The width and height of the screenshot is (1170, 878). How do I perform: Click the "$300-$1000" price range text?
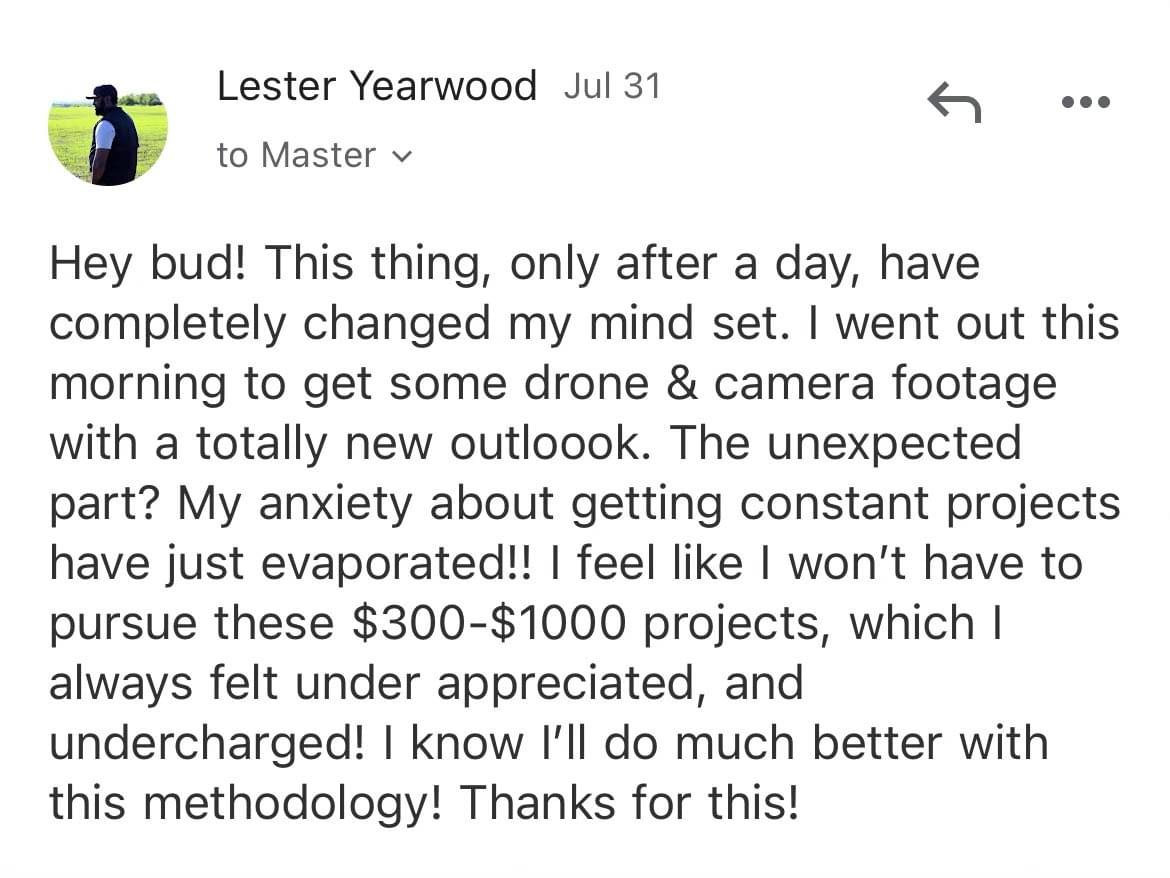click(488, 624)
